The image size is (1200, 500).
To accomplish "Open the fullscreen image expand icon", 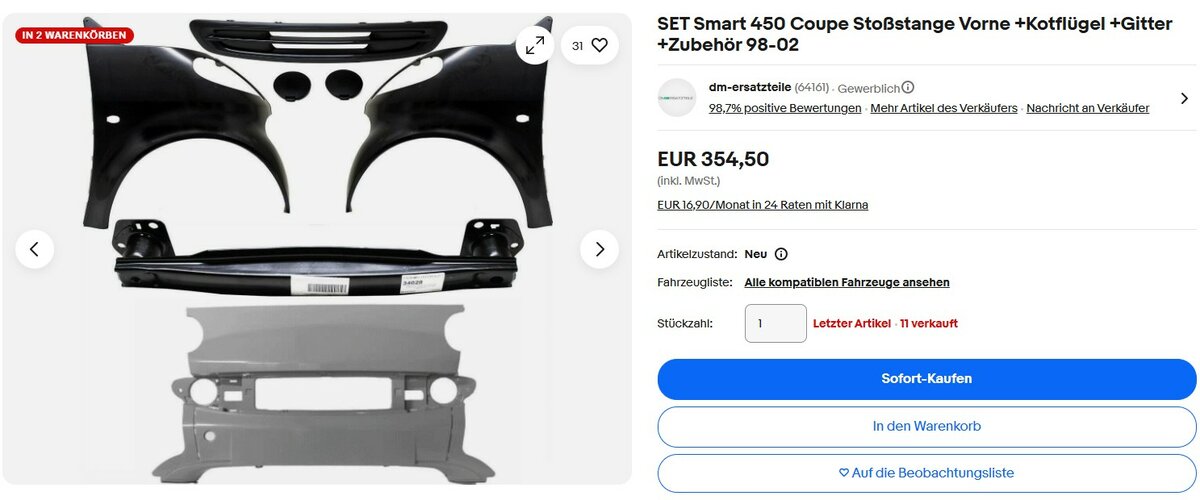I will pos(535,45).
